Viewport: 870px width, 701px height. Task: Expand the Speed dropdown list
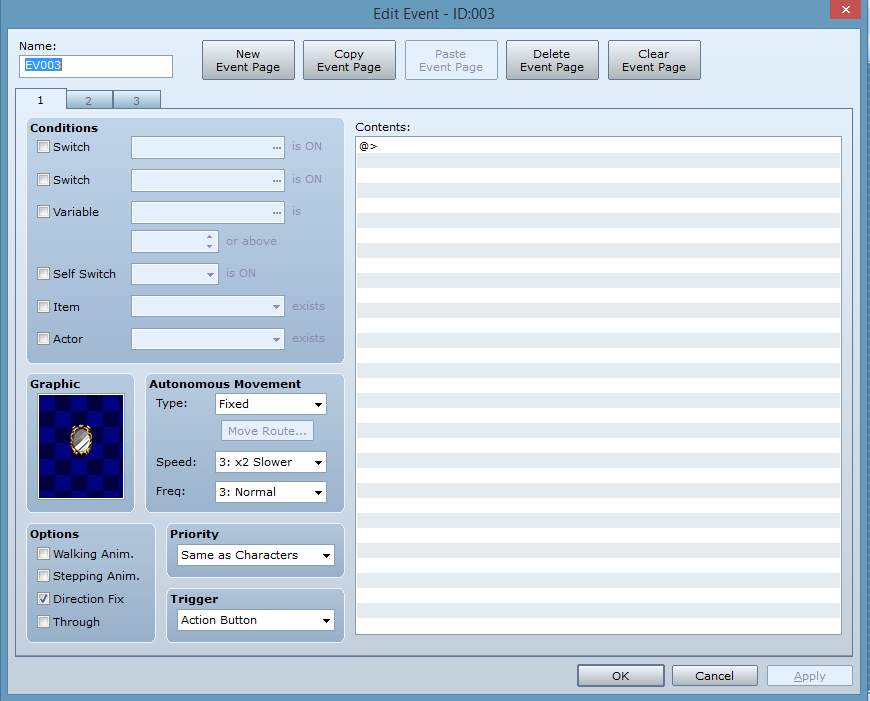pos(271,462)
